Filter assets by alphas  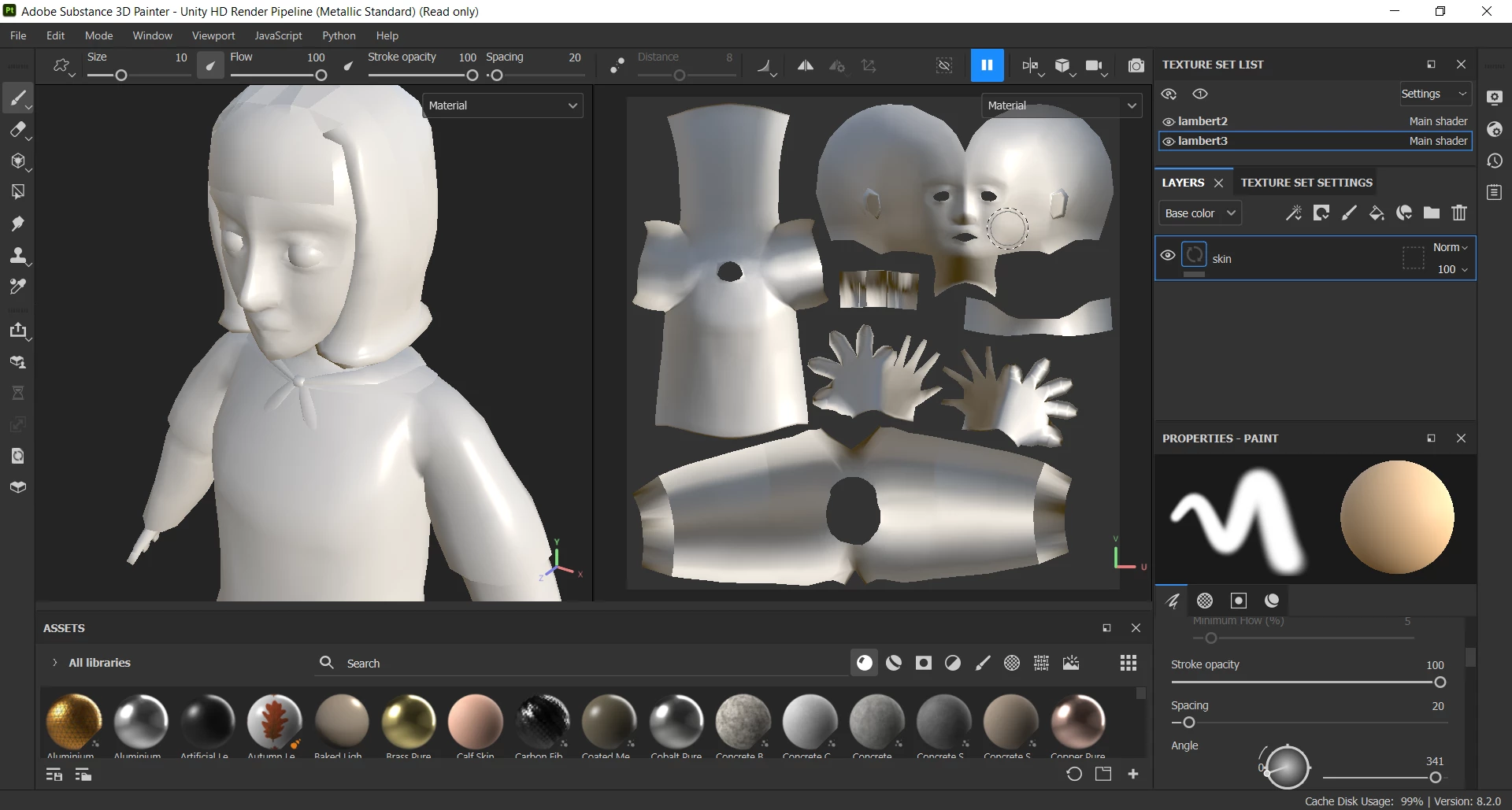1012,664
